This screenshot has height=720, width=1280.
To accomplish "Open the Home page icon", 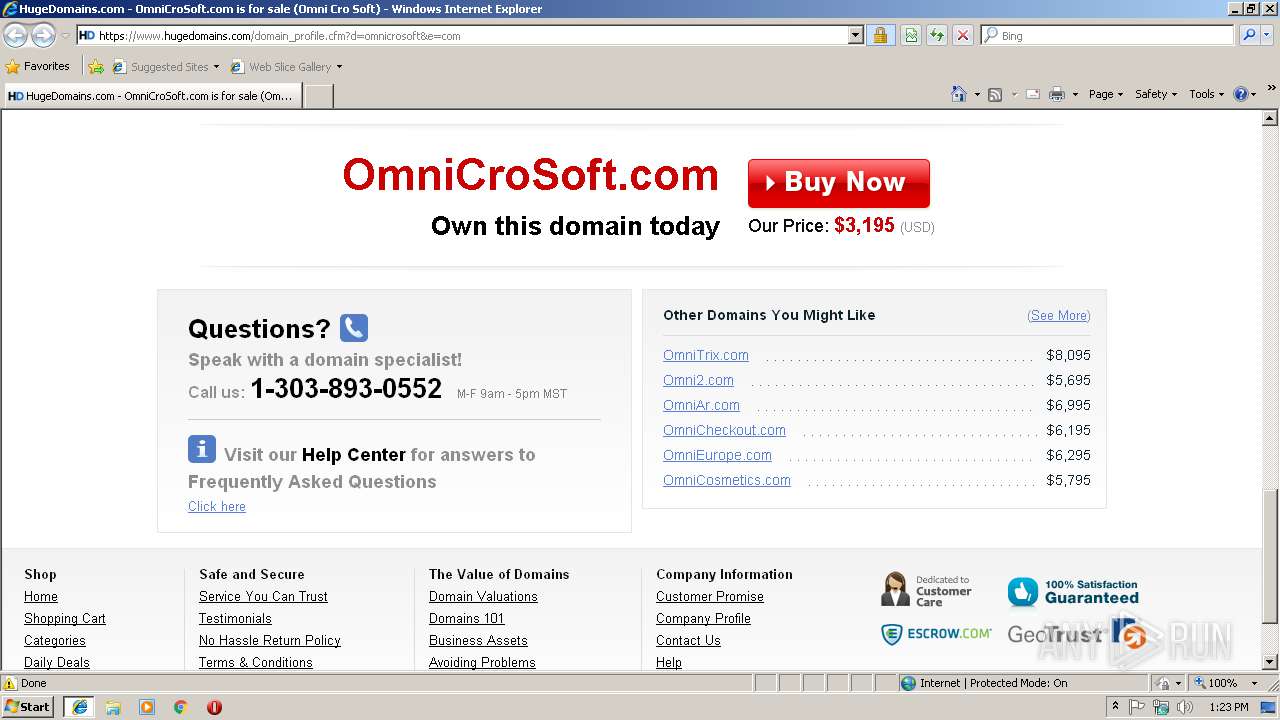I will [x=959, y=94].
